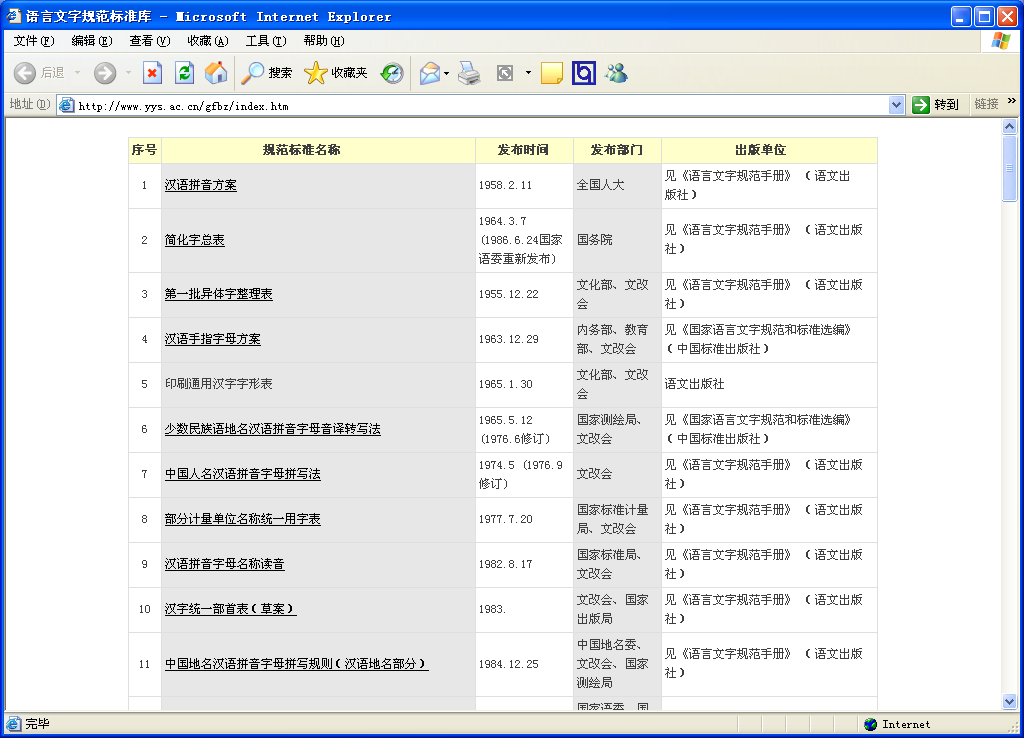1024x738 pixels.
Task: Open the History clock icon
Action: tap(392, 73)
